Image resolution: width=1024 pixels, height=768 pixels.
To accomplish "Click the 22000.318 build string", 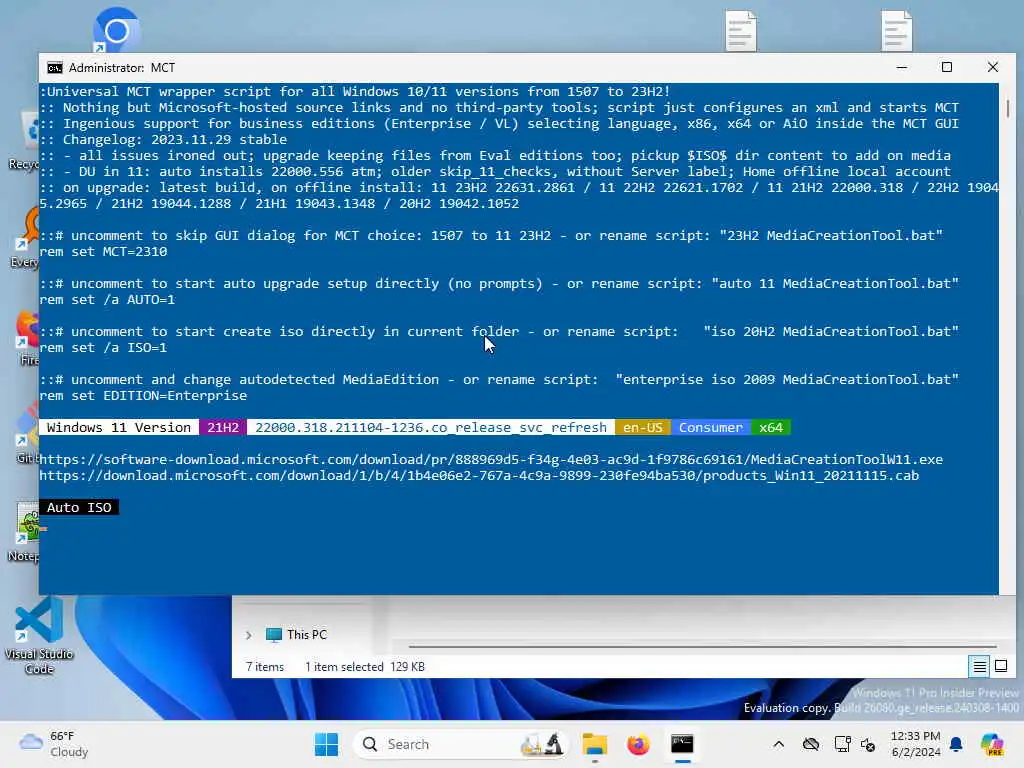I will 431,428.
